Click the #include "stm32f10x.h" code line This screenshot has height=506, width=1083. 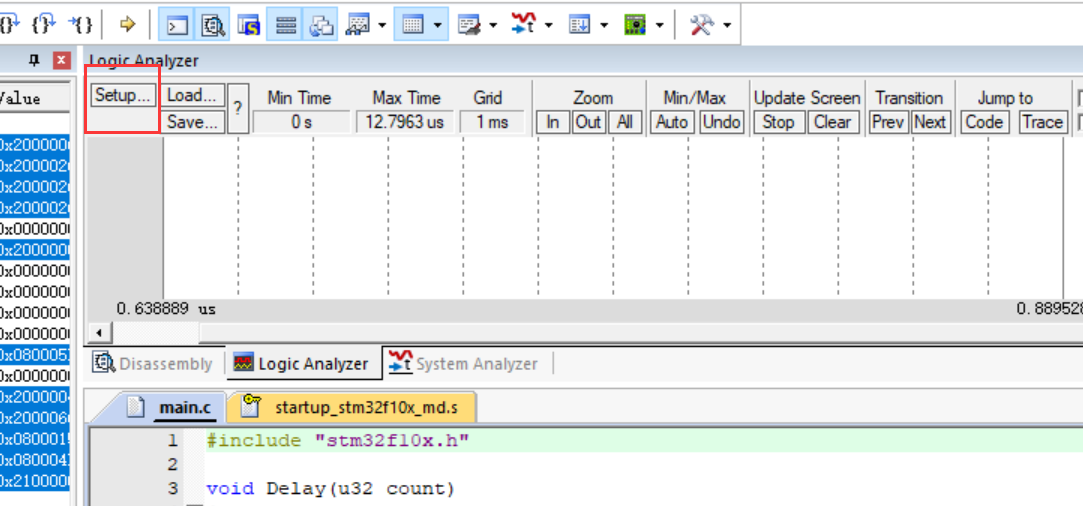click(x=338, y=440)
